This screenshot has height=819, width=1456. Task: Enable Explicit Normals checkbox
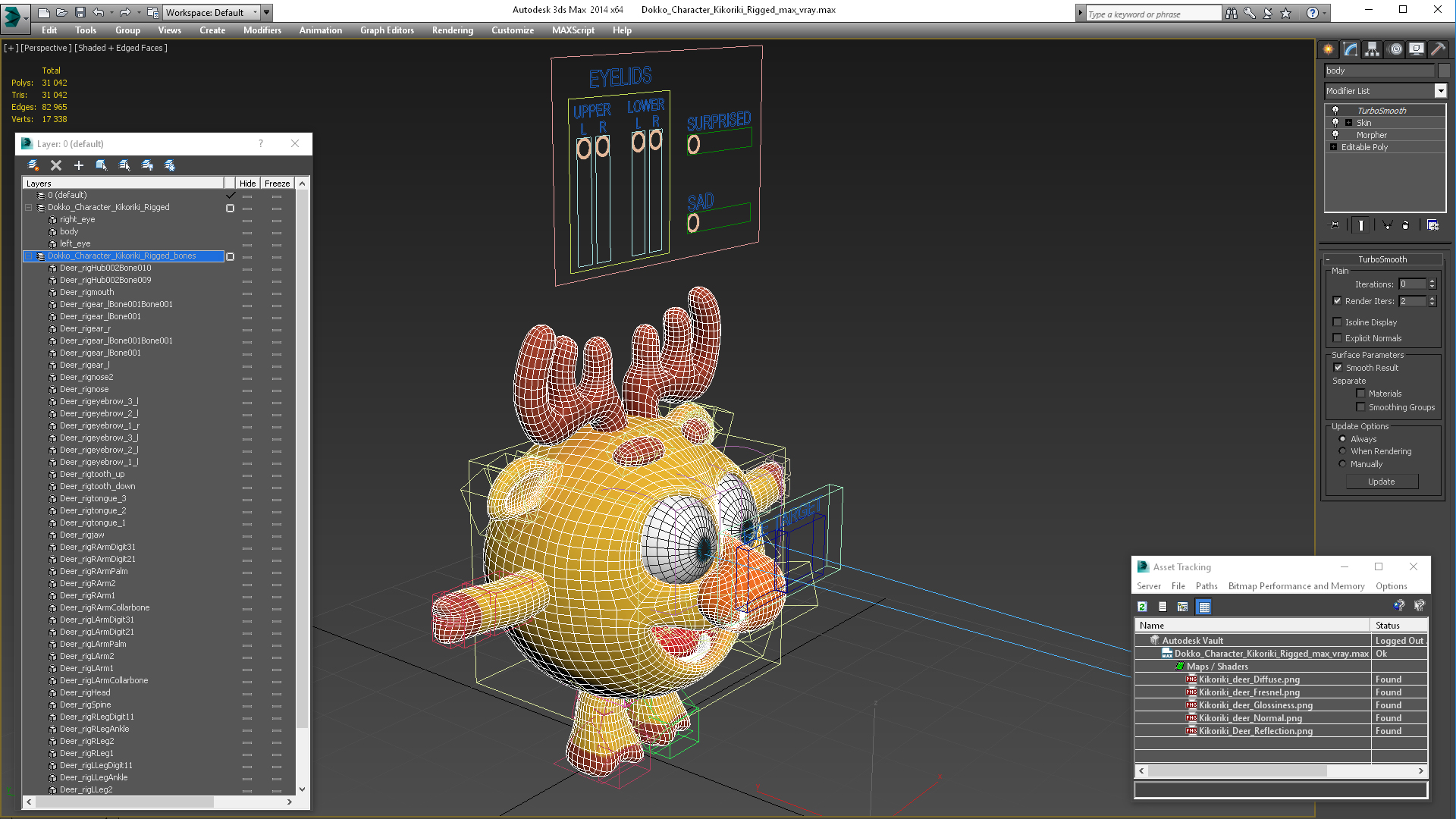(x=1338, y=338)
